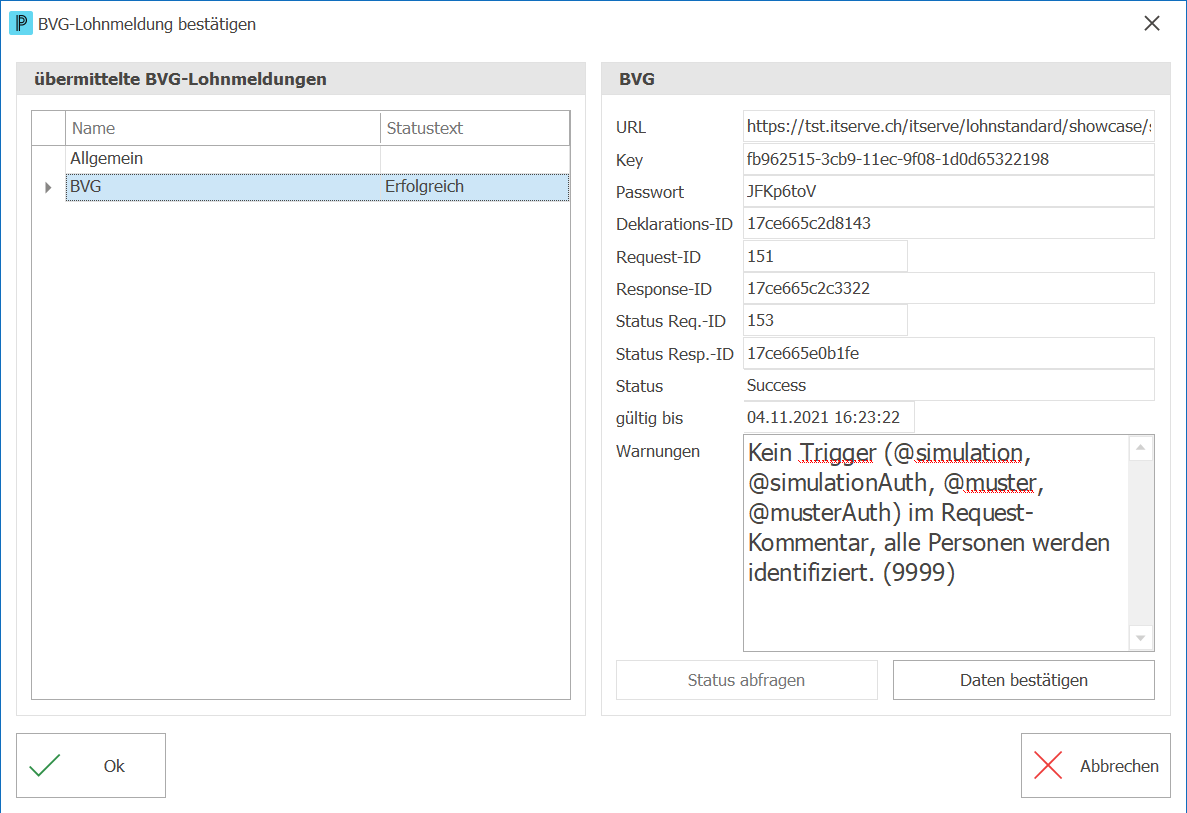Click inside the Warnungen text area
Image resolution: width=1187 pixels, height=813 pixels.
coord(936,542)
